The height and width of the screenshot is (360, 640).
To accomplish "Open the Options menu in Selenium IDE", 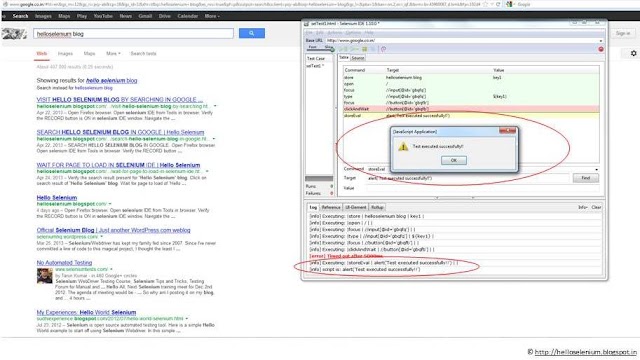I will 353,33.
